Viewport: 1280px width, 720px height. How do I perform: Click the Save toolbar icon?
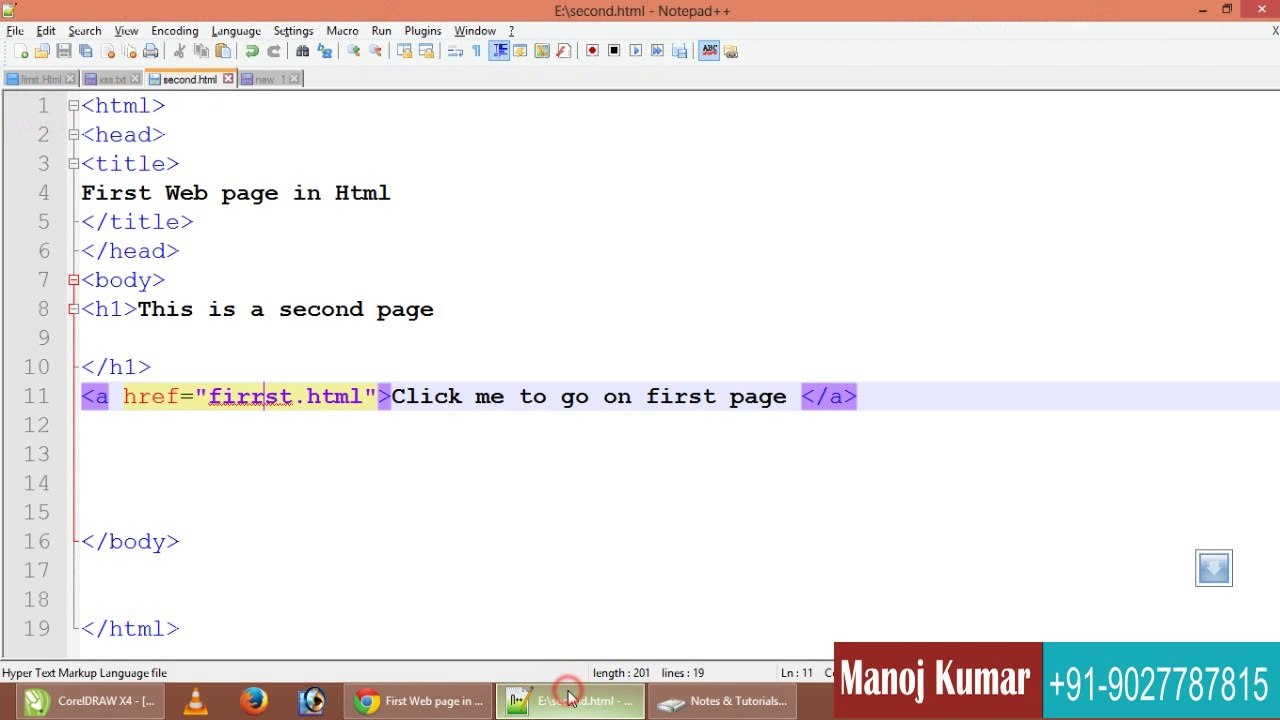pyautogui.click(x=64, y=51)
